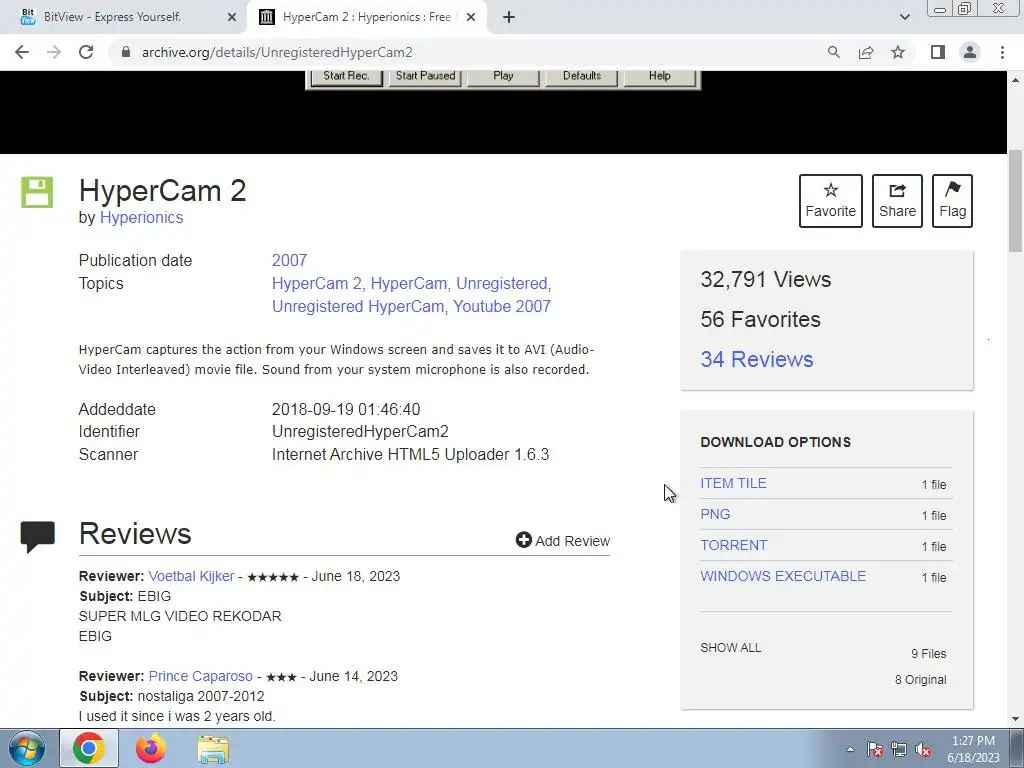Image resolution: width=1024 pixels, height=768 pixels.
Task: Click Add Review
Action: tap(563, 540)
